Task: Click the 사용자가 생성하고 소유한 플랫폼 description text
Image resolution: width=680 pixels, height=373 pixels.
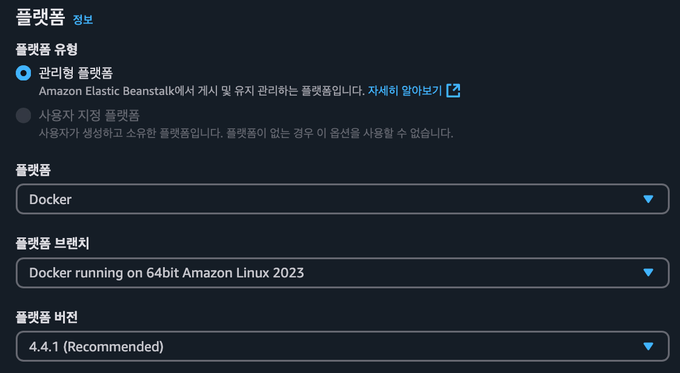Action: point(246,133)
